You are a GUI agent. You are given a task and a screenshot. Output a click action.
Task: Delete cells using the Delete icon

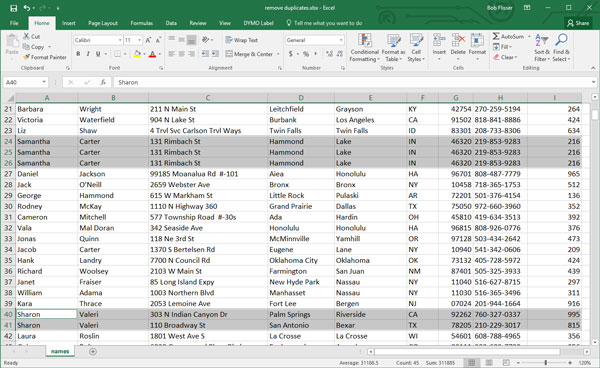pos(458,40)
